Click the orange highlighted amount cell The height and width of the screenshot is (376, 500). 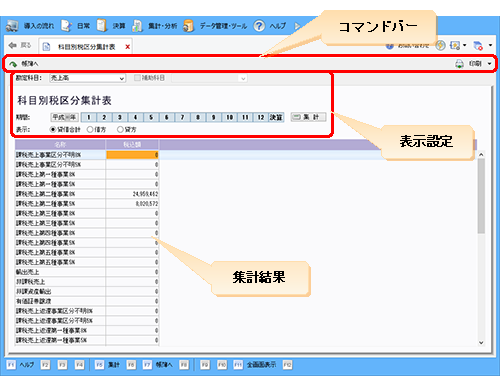tap(132, 155)
